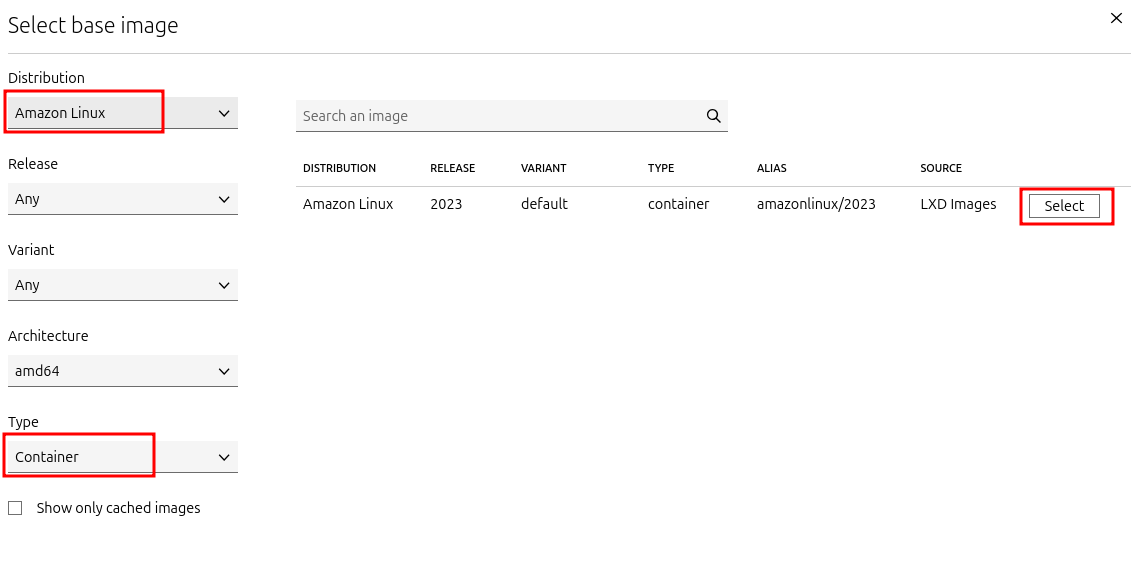The width and height of the screenshot is (1140, 580).
Task: Open the Amazon Linux distribution dropdown
Action: tap(123, 113)
